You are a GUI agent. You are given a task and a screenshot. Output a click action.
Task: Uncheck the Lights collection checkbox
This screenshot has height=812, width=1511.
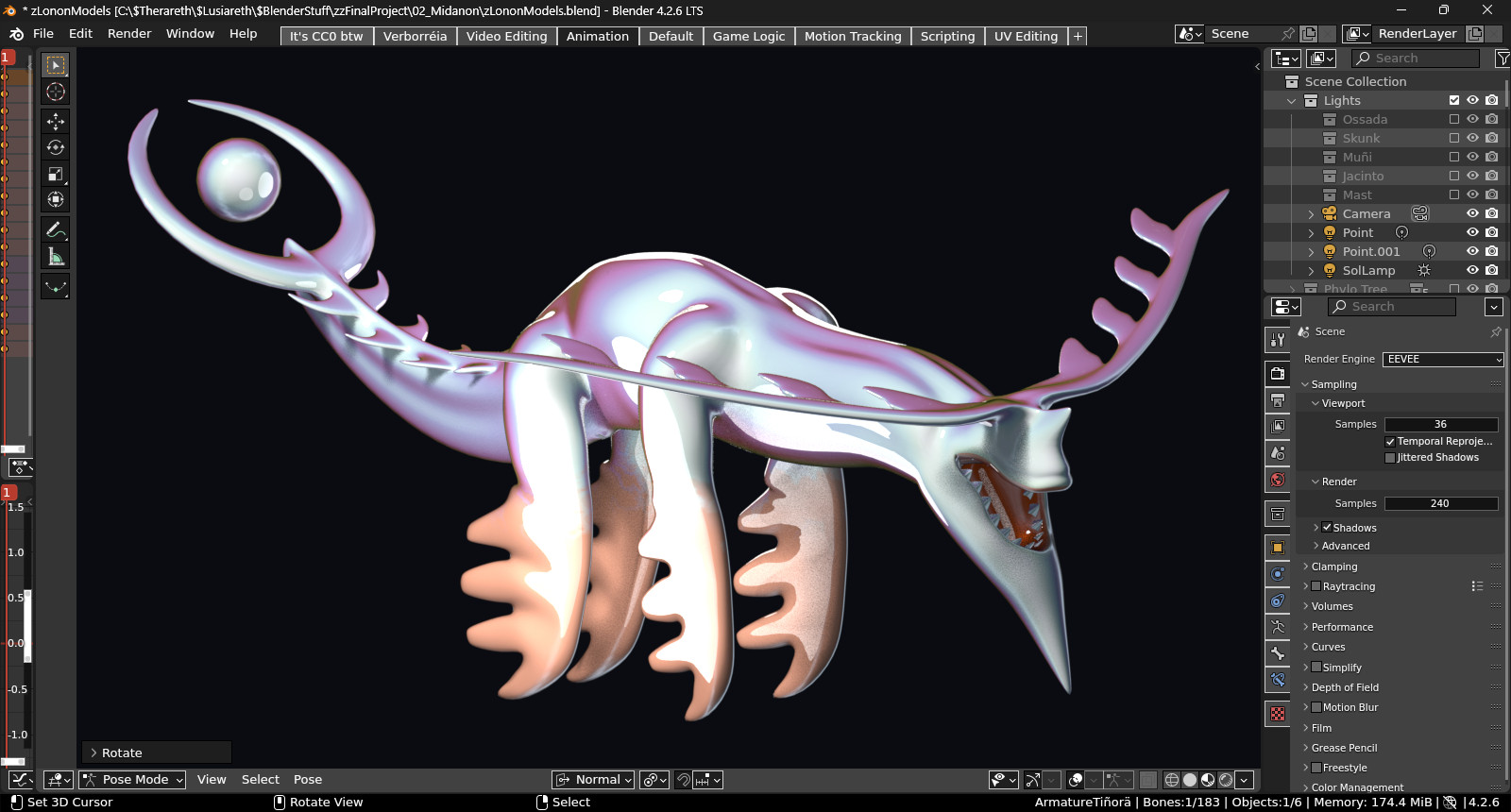point(1454,100)
